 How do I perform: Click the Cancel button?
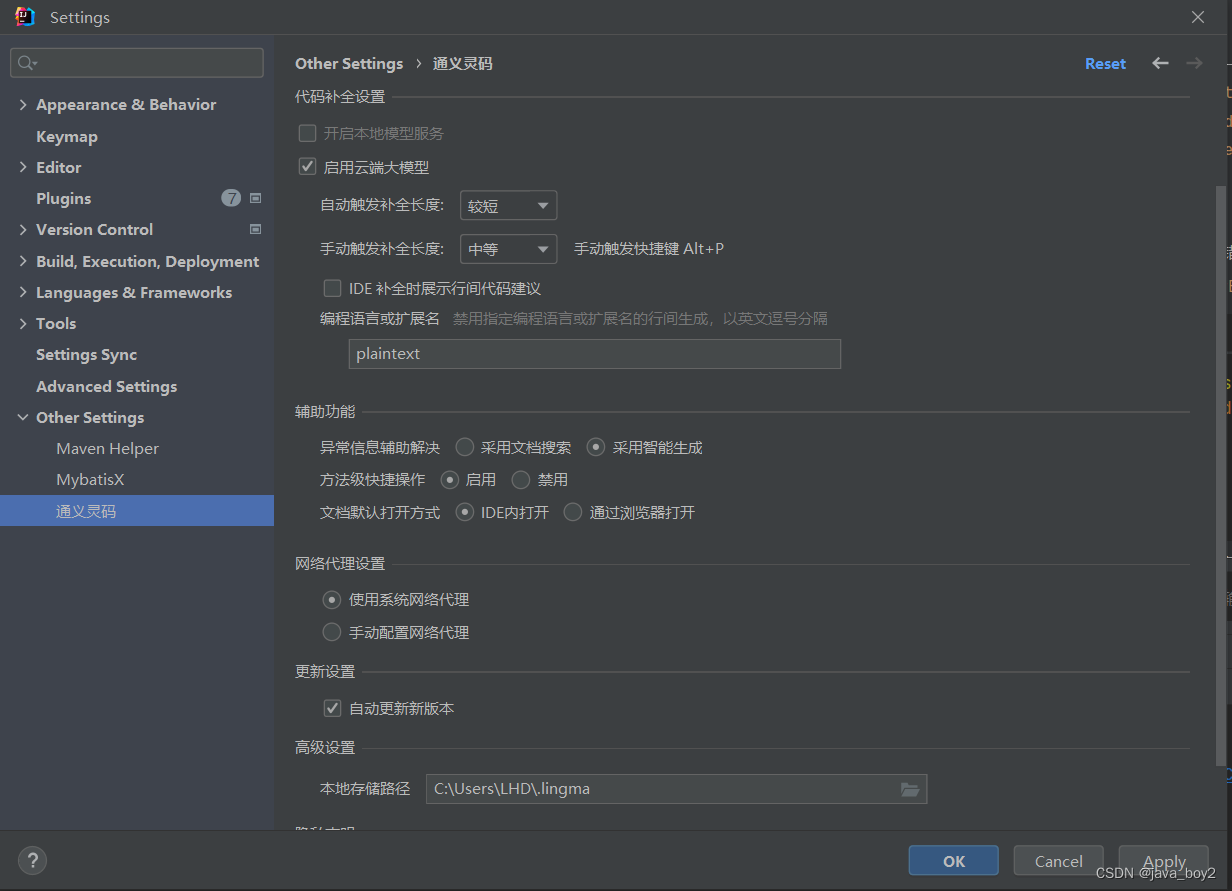coord(1058,861)
